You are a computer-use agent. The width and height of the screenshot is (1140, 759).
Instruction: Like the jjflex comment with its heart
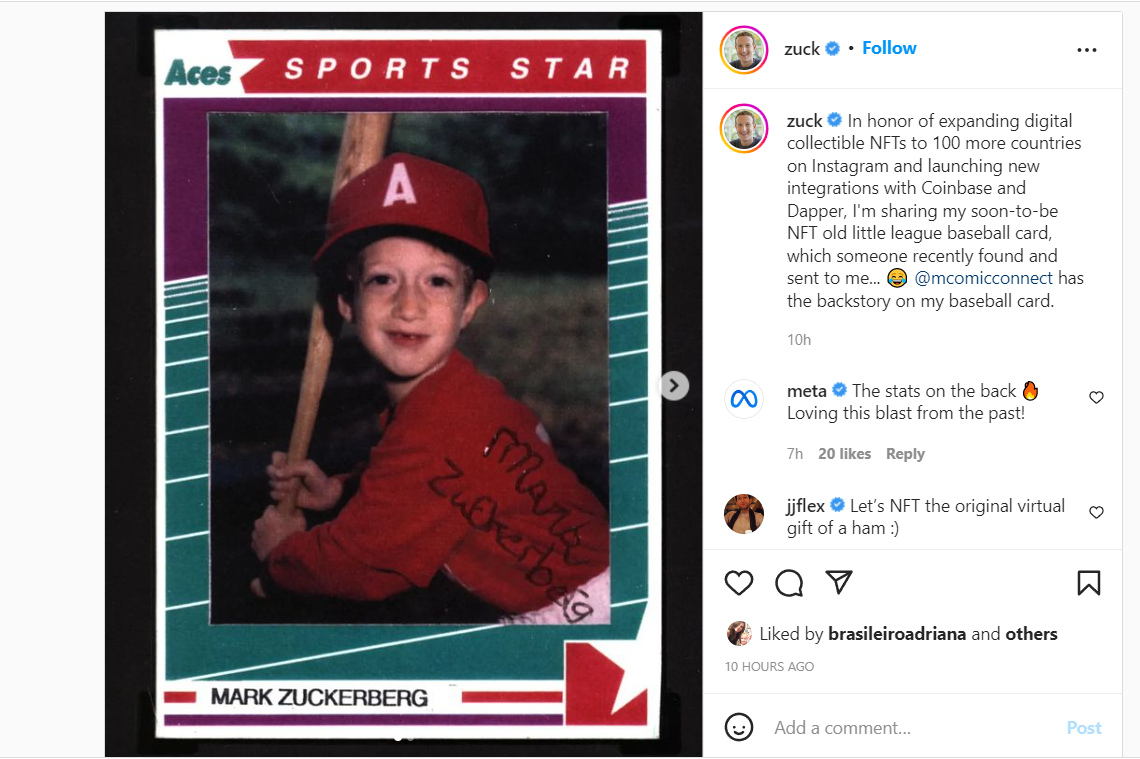coord(1096,512)
